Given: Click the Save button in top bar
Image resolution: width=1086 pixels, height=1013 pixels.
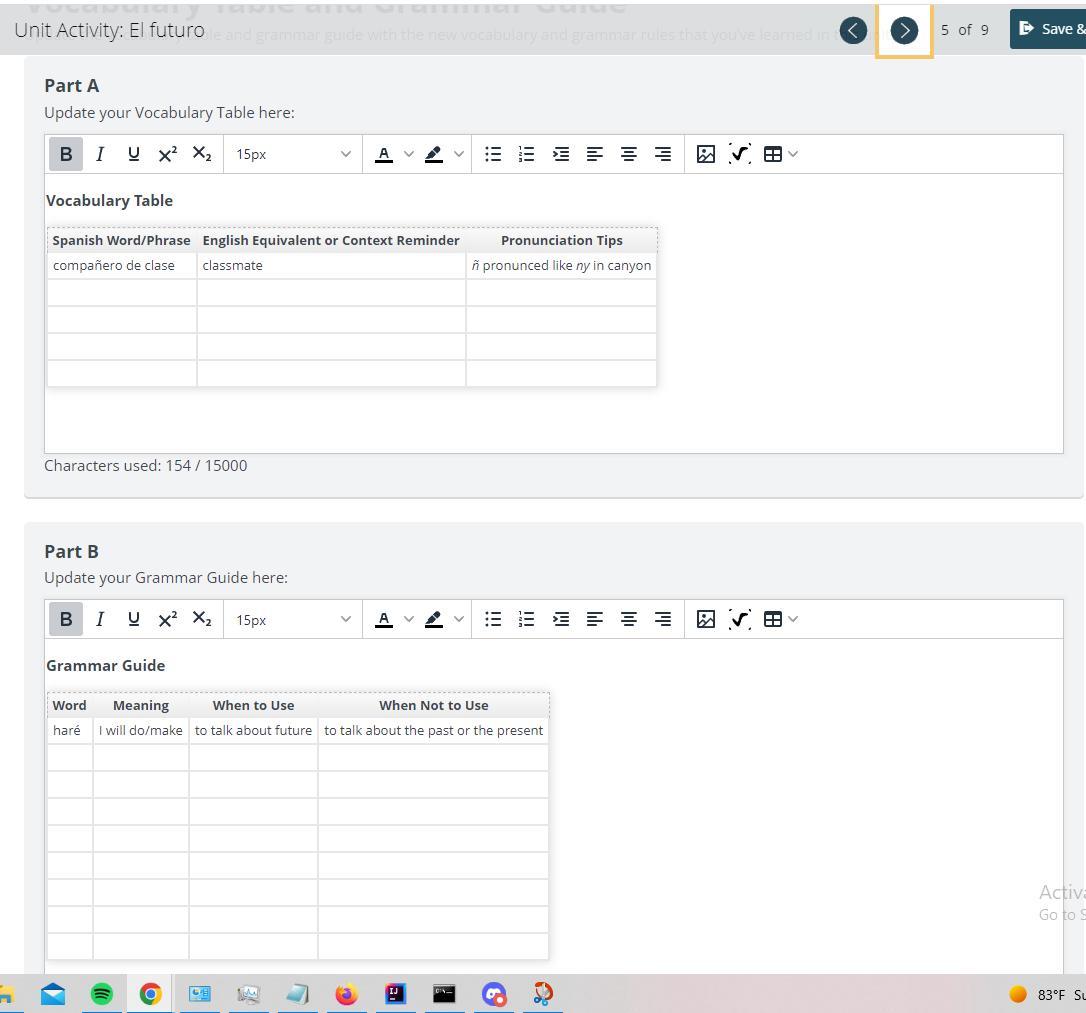Looking at the screenshot, I should coord(1048,29).
